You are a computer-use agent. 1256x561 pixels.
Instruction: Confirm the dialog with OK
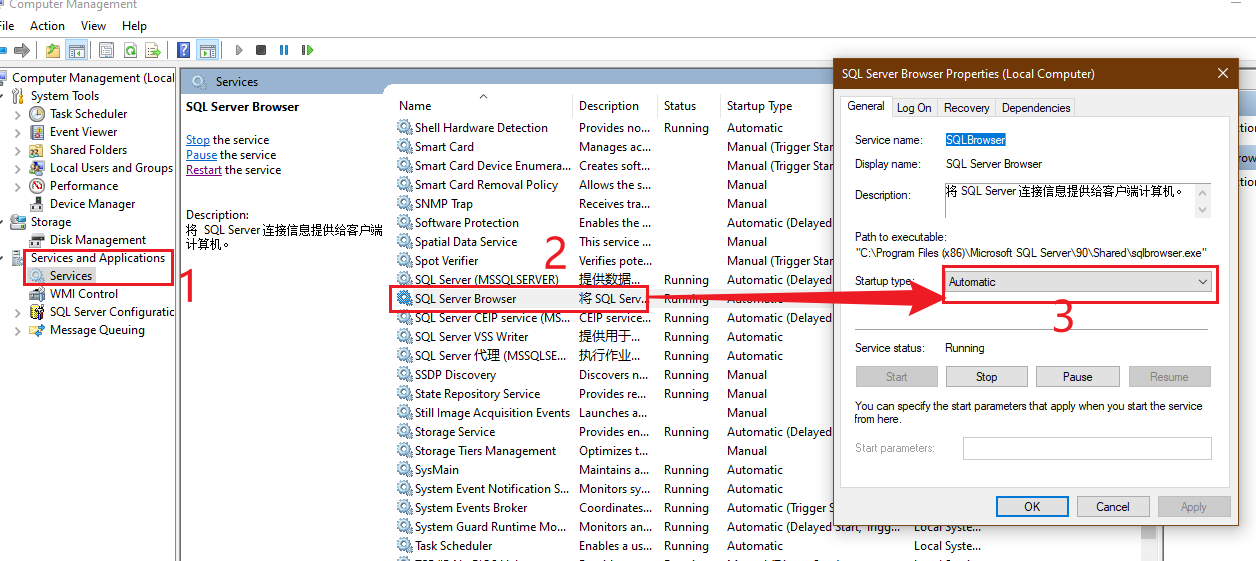1032,507
